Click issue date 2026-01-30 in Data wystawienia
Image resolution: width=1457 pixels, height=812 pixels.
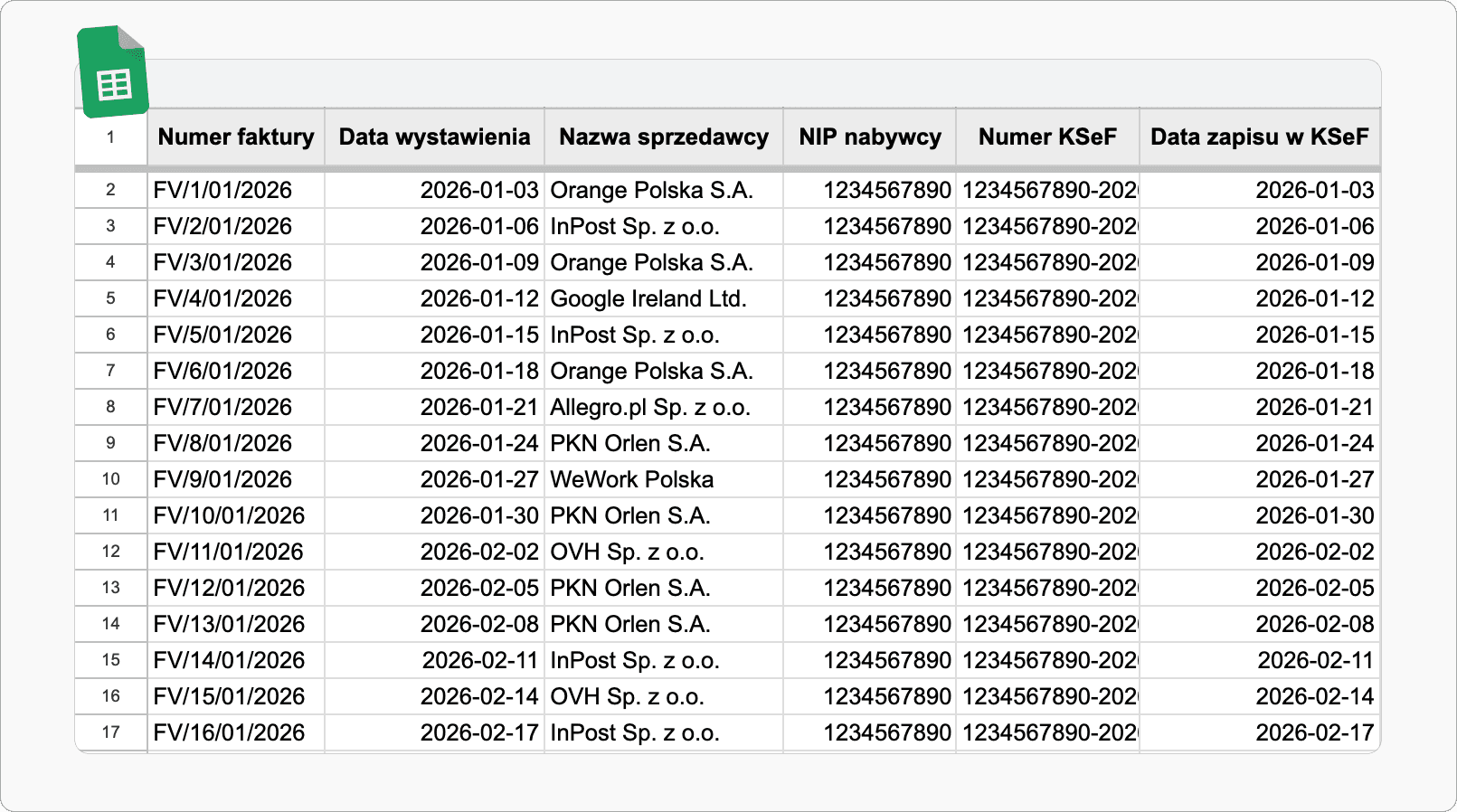[434, 515]
